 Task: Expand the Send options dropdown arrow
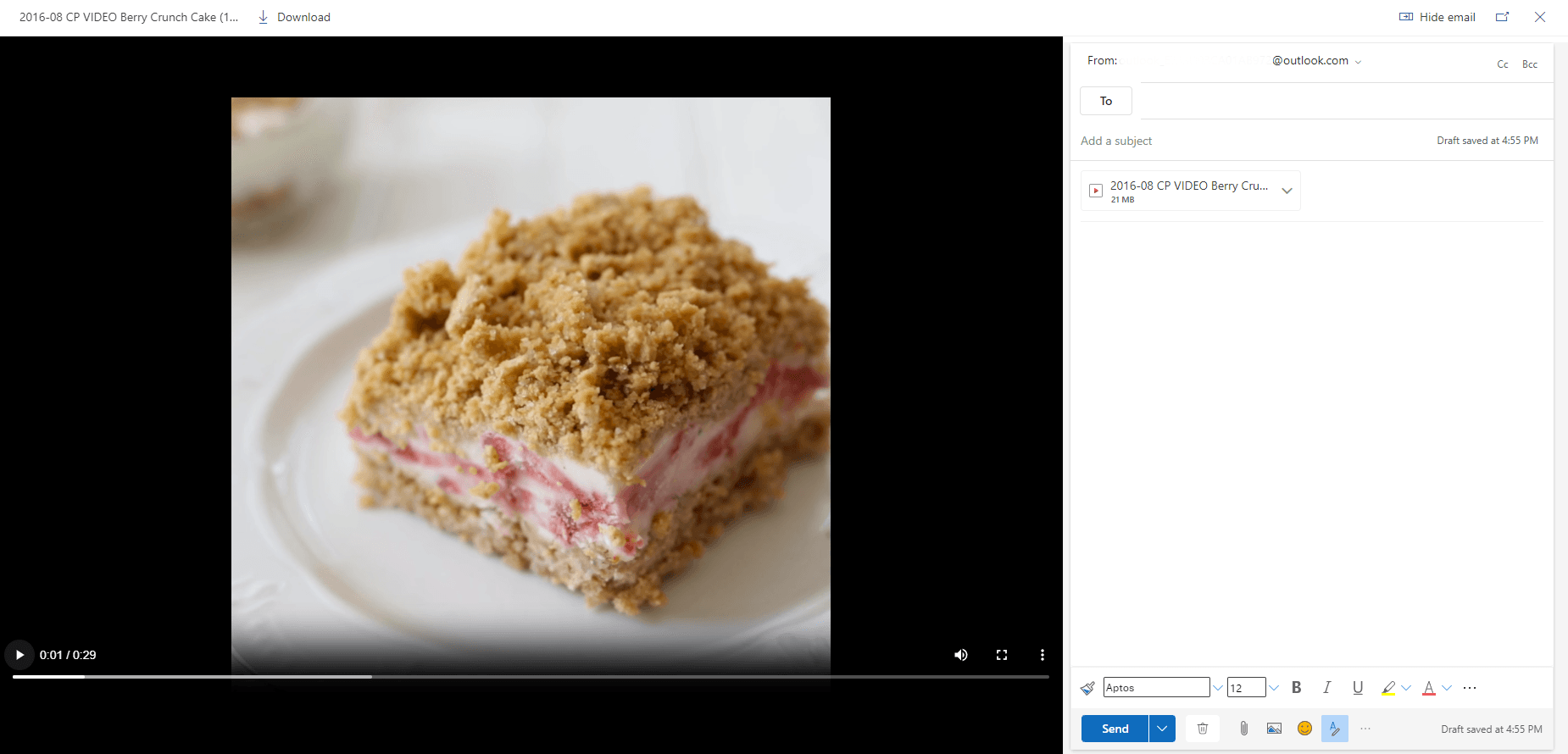point(1162,729)
